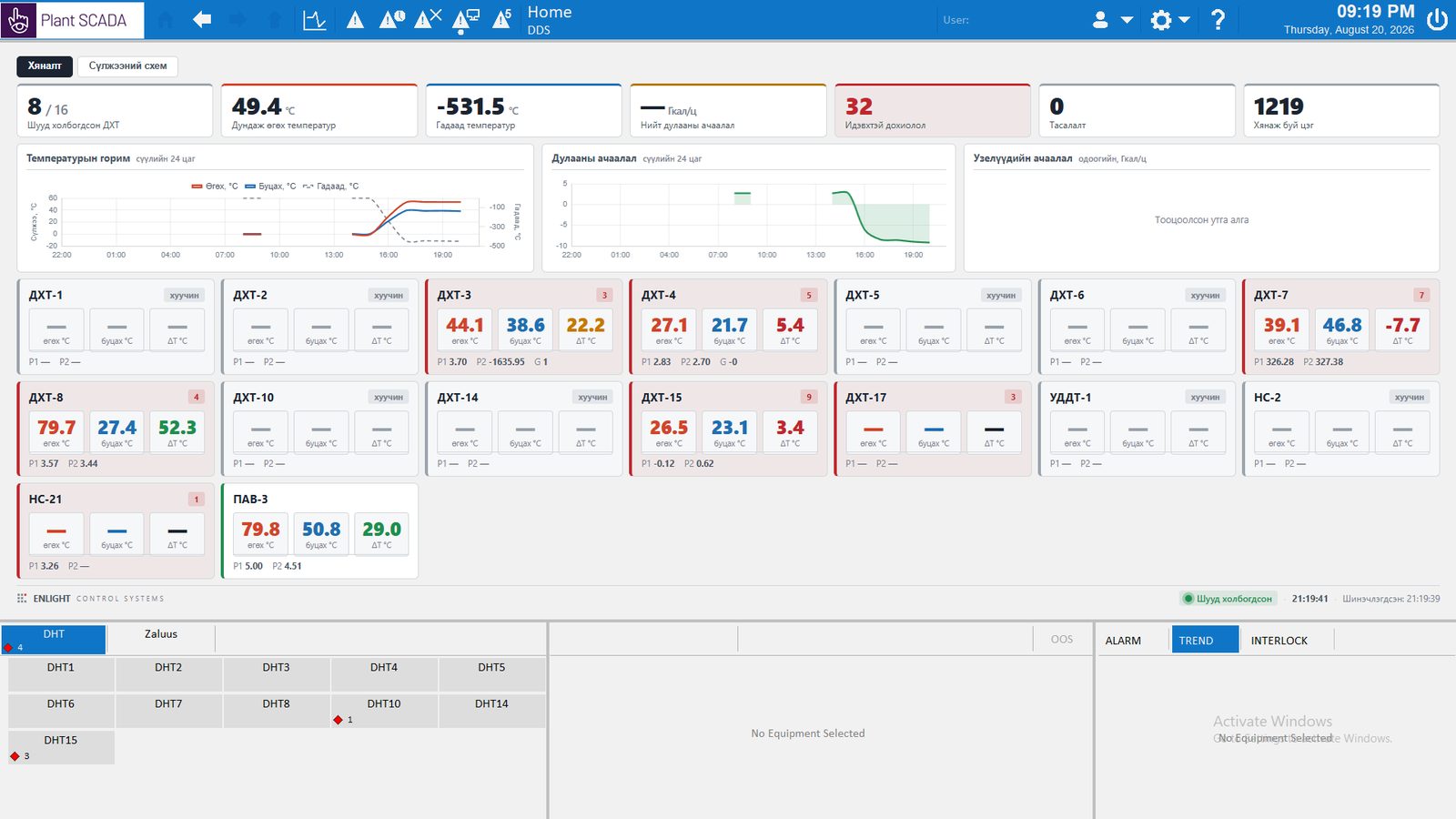Open the active alarms triangle icon

(x=356, y=19)
